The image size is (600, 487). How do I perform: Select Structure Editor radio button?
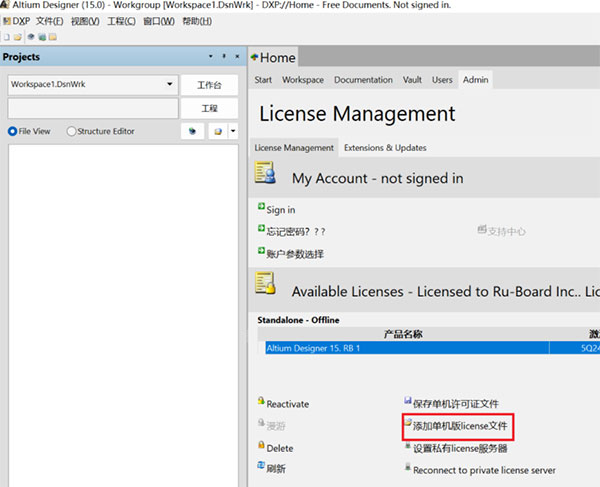coord(71,131)
